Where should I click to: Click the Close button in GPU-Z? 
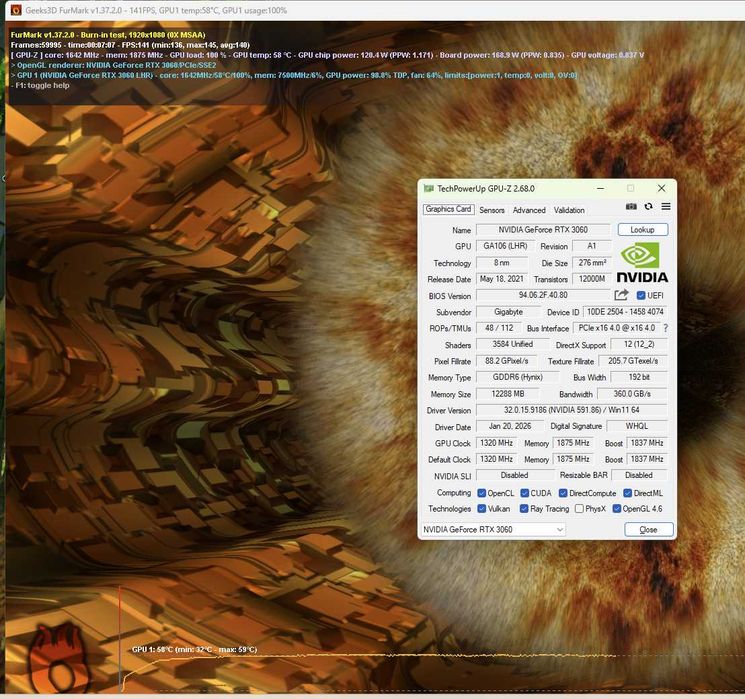click(x=649, y=529)
